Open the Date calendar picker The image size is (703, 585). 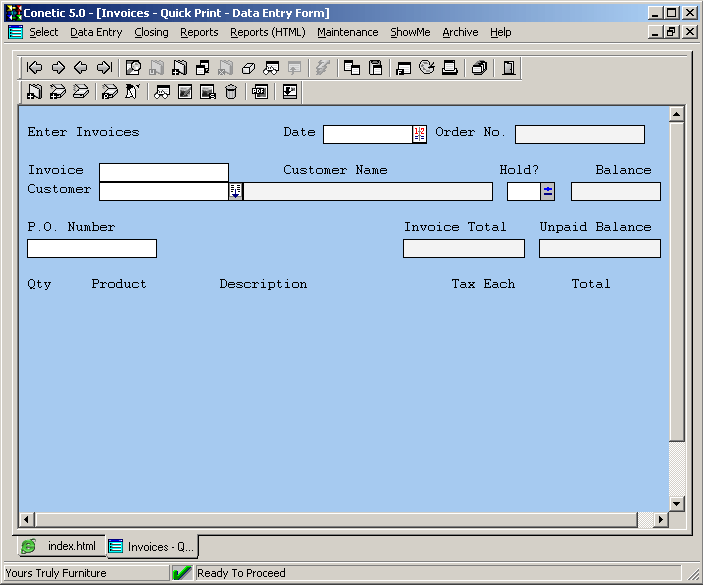pos(419,134)
